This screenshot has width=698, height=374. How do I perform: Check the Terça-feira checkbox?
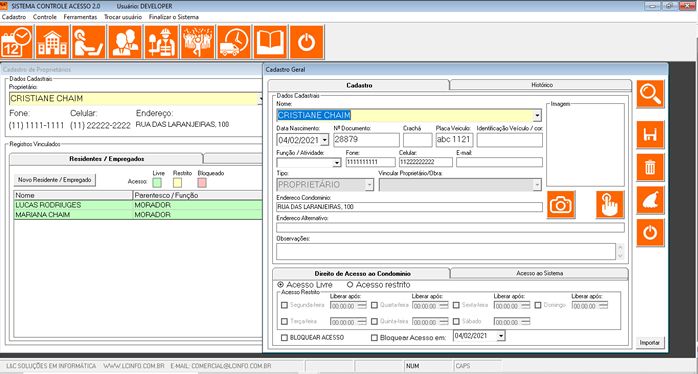pyautogui.click(x=284, y=321)
